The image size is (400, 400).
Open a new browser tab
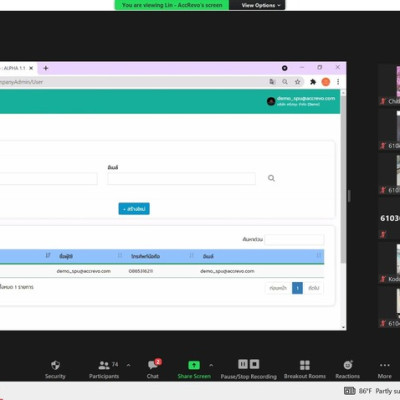(x=46, y=68)
